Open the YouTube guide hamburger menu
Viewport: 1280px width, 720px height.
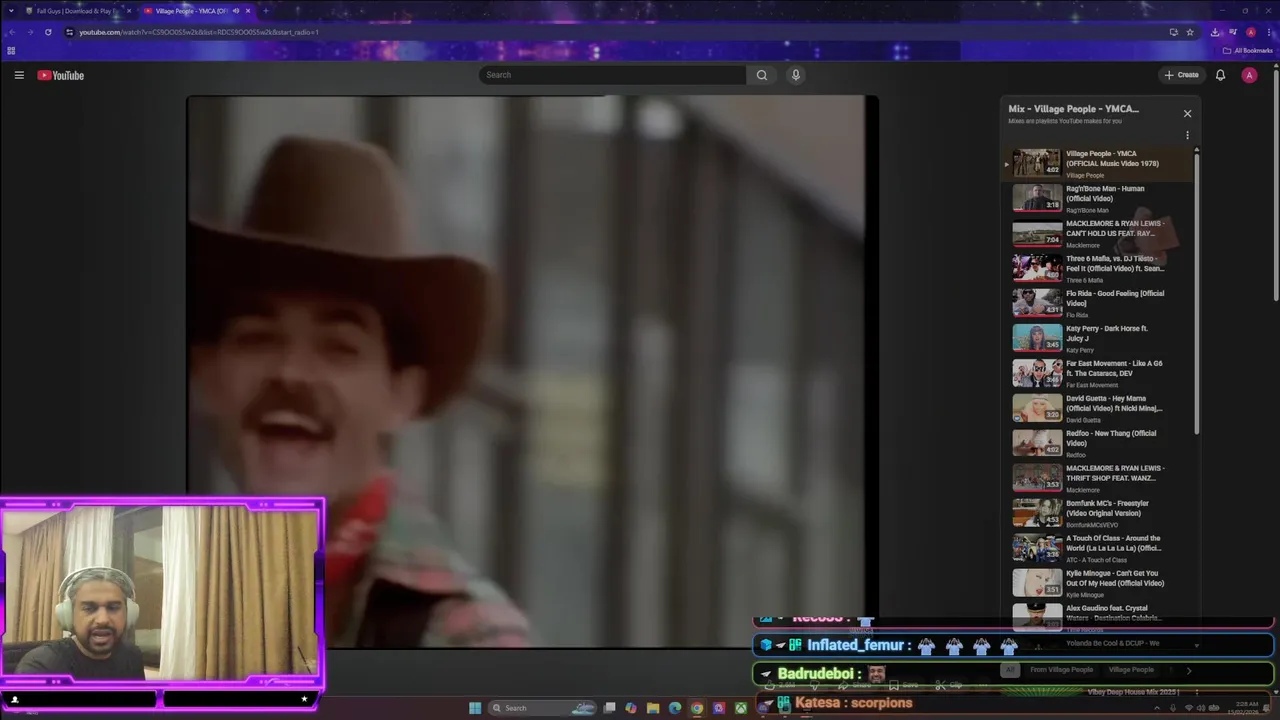[x=19, y=75]
